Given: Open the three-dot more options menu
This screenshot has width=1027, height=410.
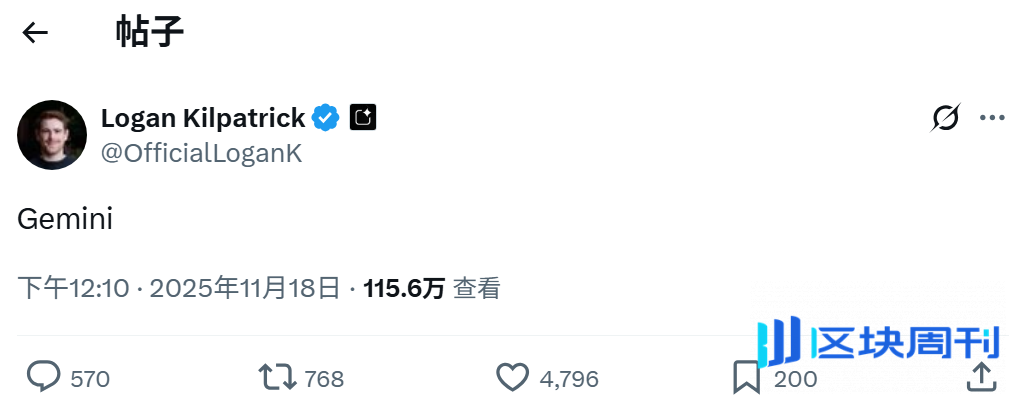Looking at the screenshot, I should pos(991,118).
